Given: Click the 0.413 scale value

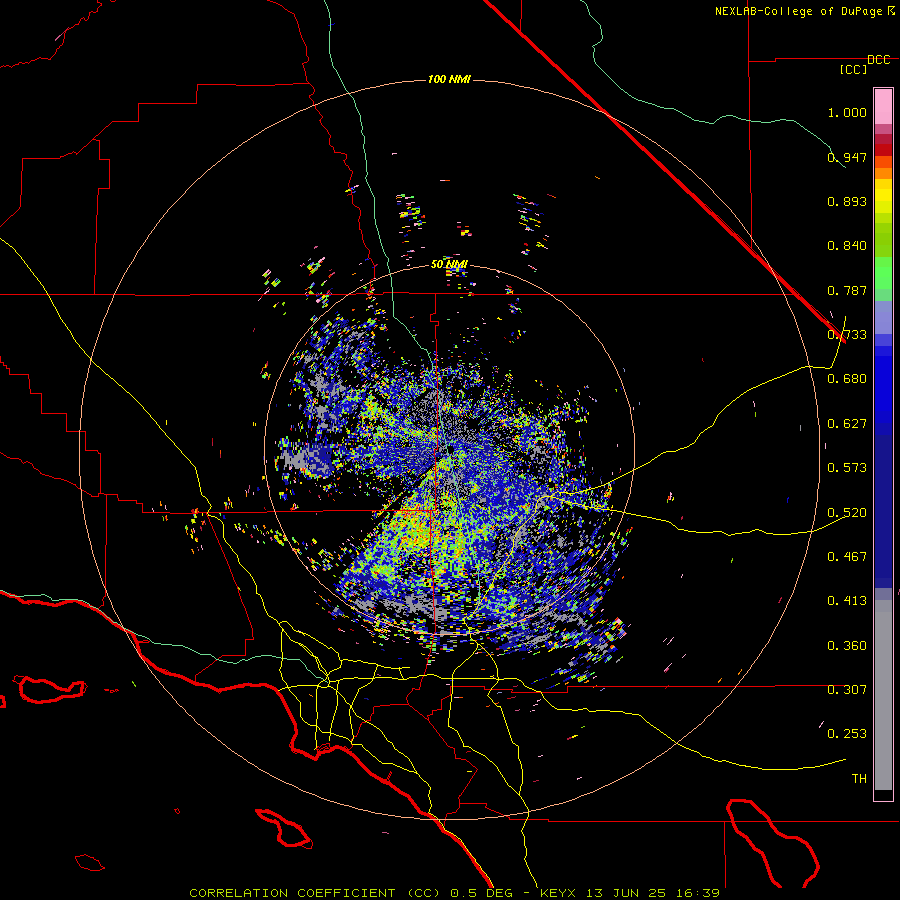Looking at the screenshot, I should pos(847,601).
